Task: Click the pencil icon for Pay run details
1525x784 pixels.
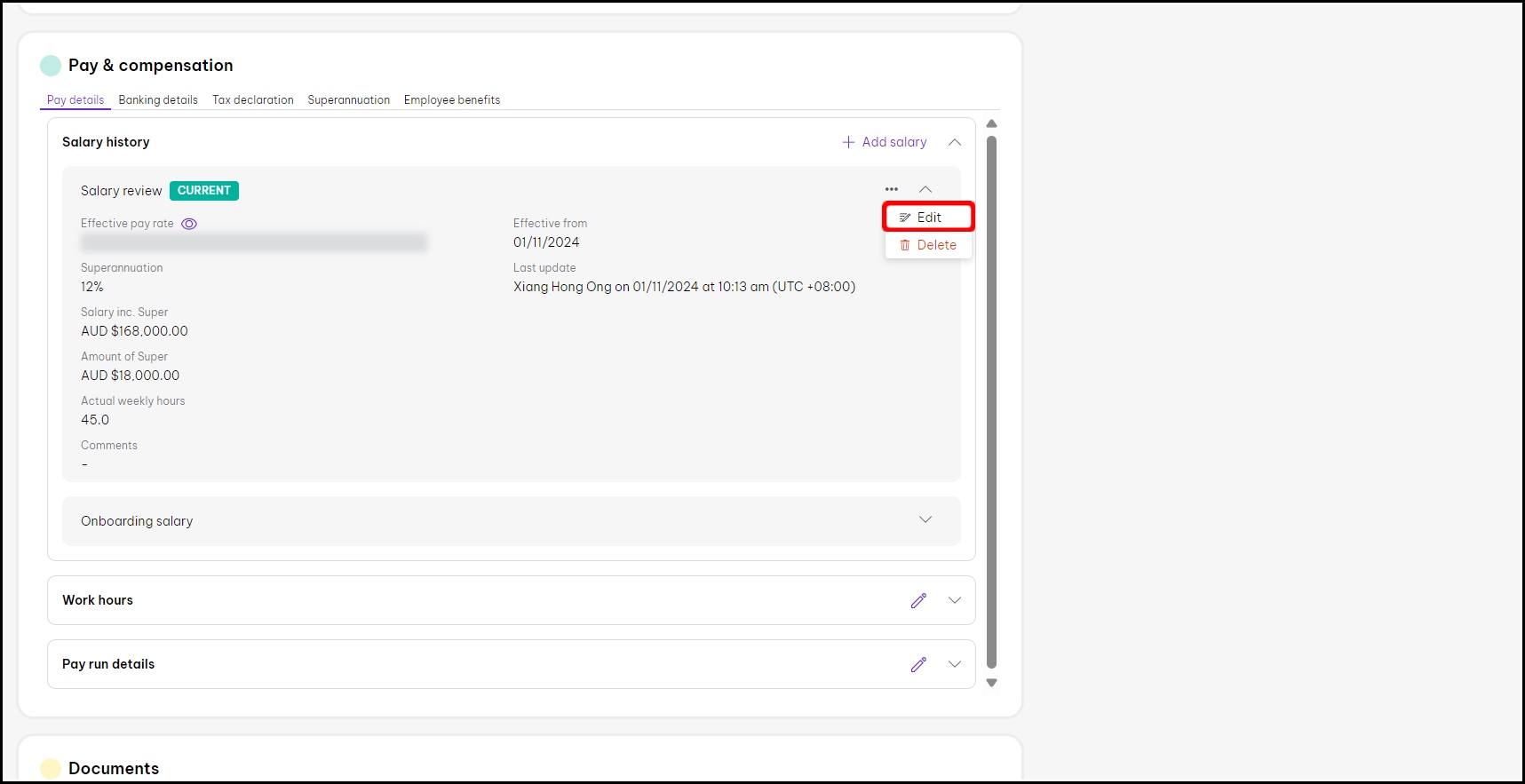Action: coord(918,664)
